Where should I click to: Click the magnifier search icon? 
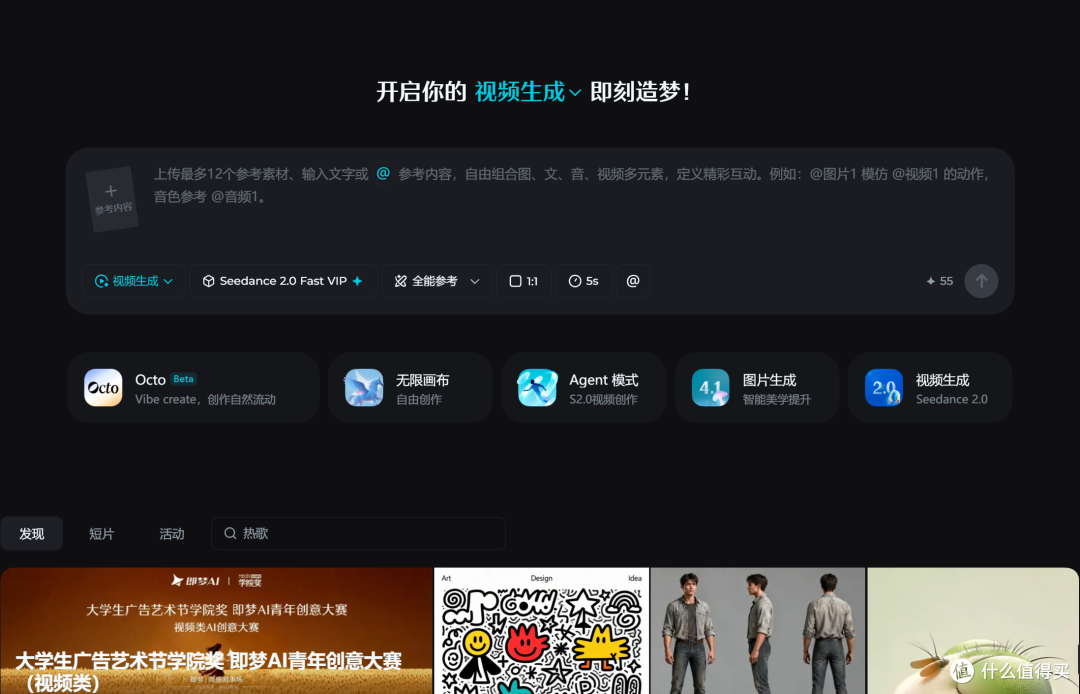point(230,534)
